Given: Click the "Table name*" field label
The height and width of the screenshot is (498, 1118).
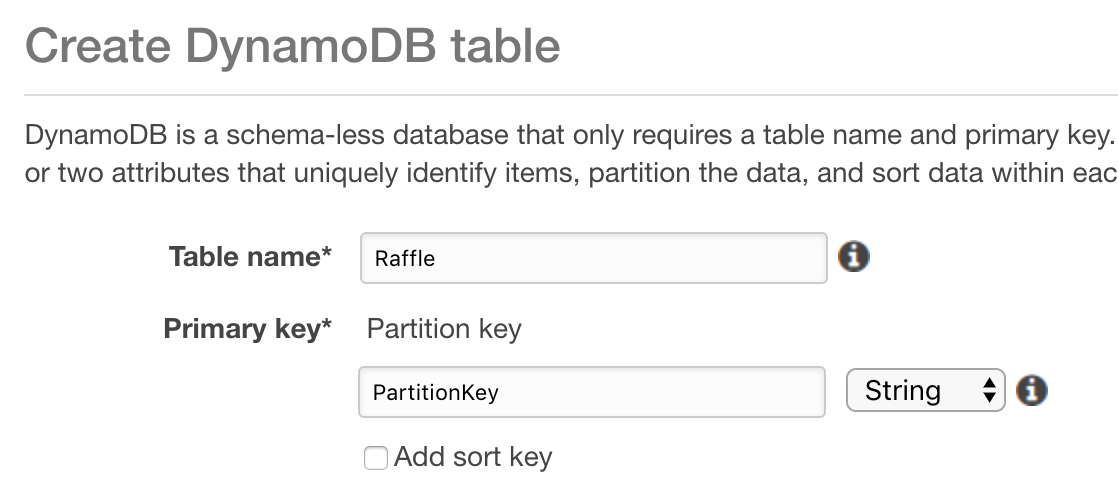Looking at the screenshot, I should pyautogui.click(x=250, y=257).
